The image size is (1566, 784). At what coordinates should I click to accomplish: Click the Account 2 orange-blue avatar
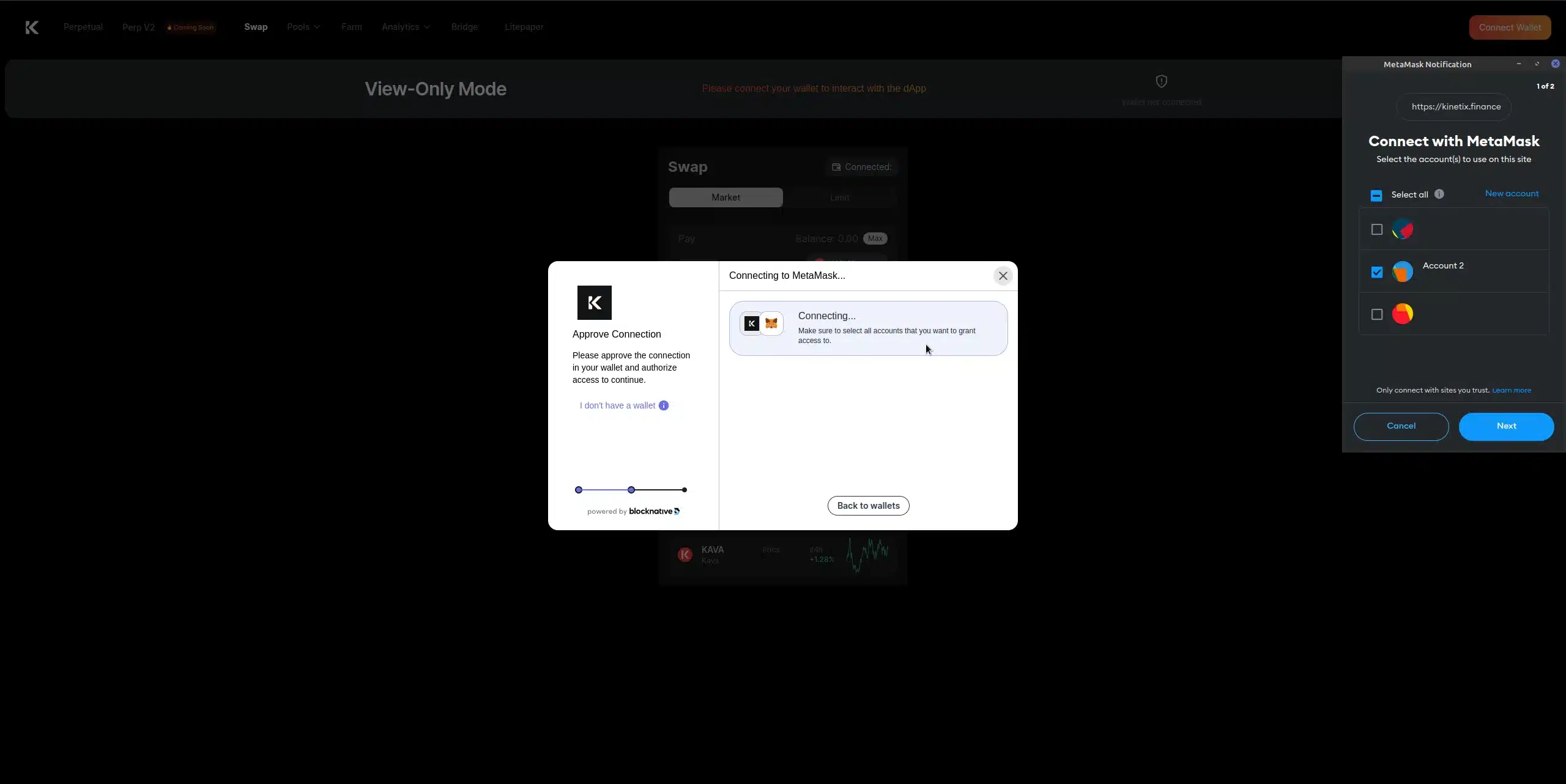(x=1402, y=272)
